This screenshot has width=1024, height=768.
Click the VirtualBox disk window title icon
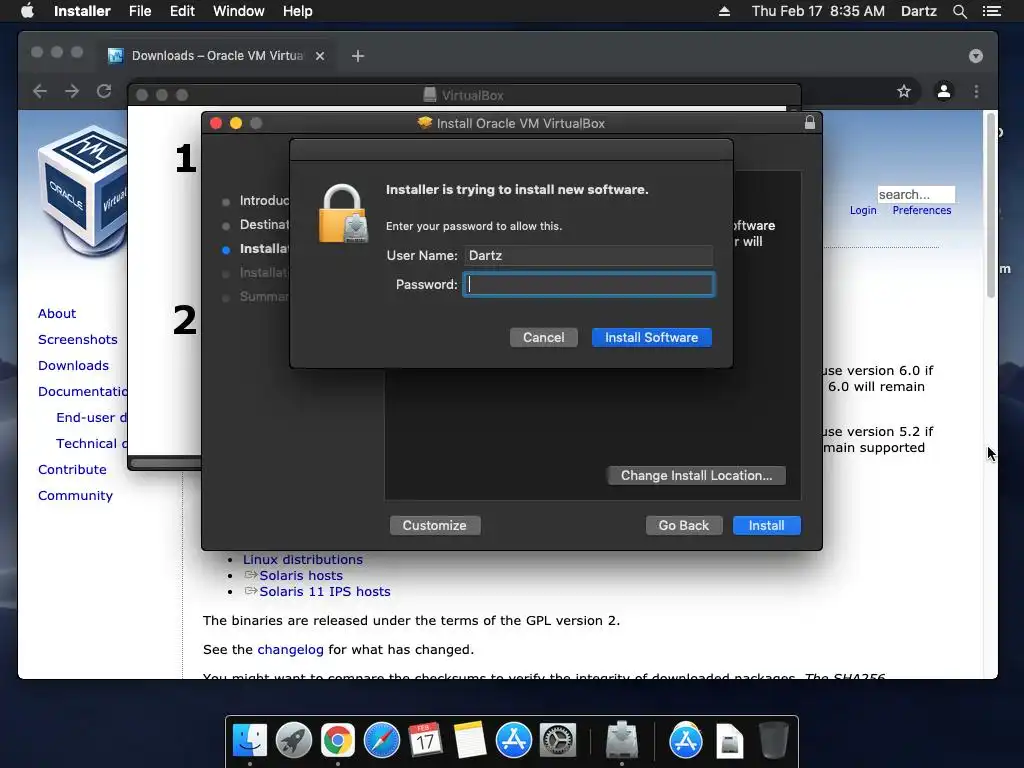[x=430, y=95]
